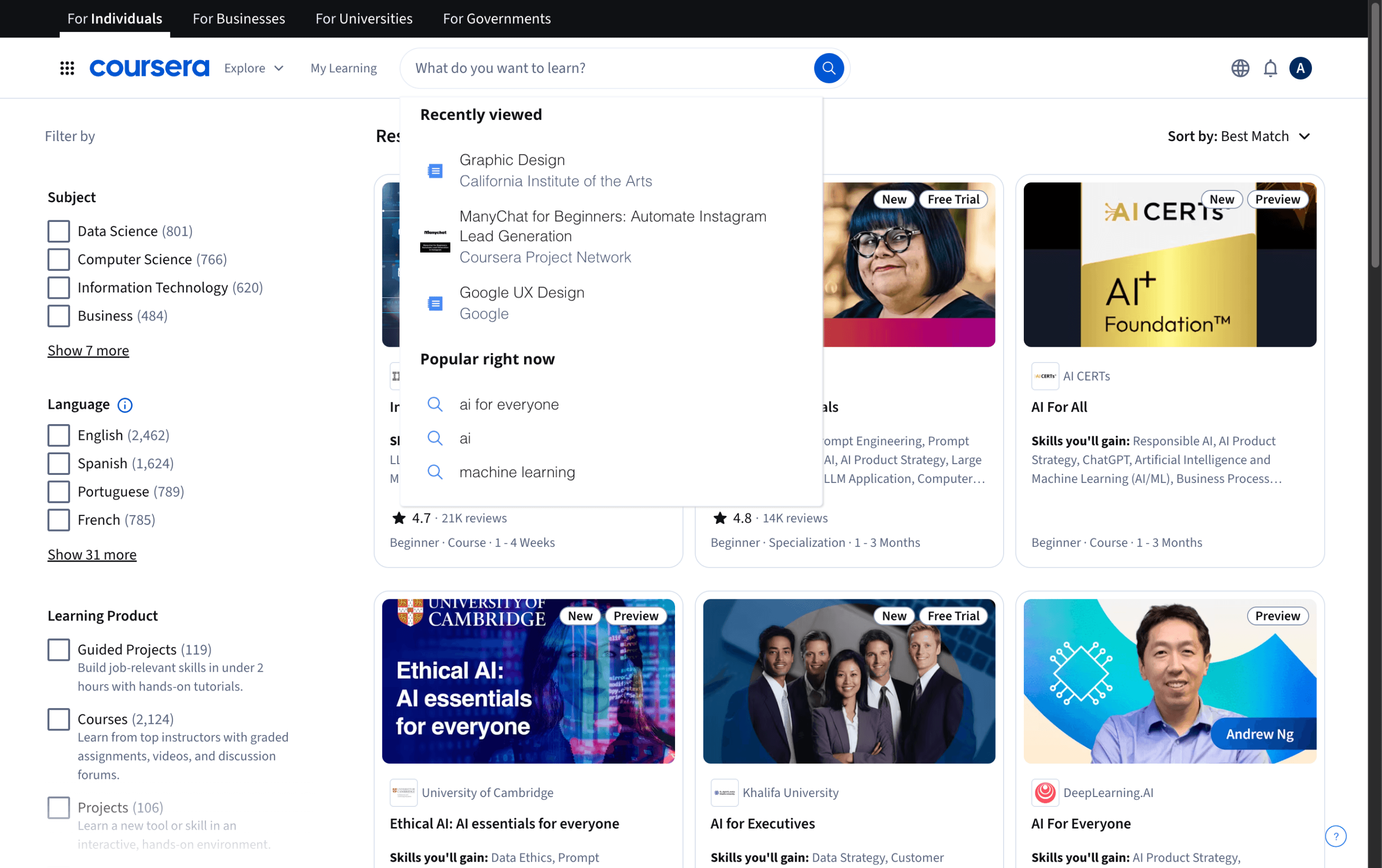Expand Show 7 more subjects
This screenshot has width=1382, height=868.
[89, 350]
